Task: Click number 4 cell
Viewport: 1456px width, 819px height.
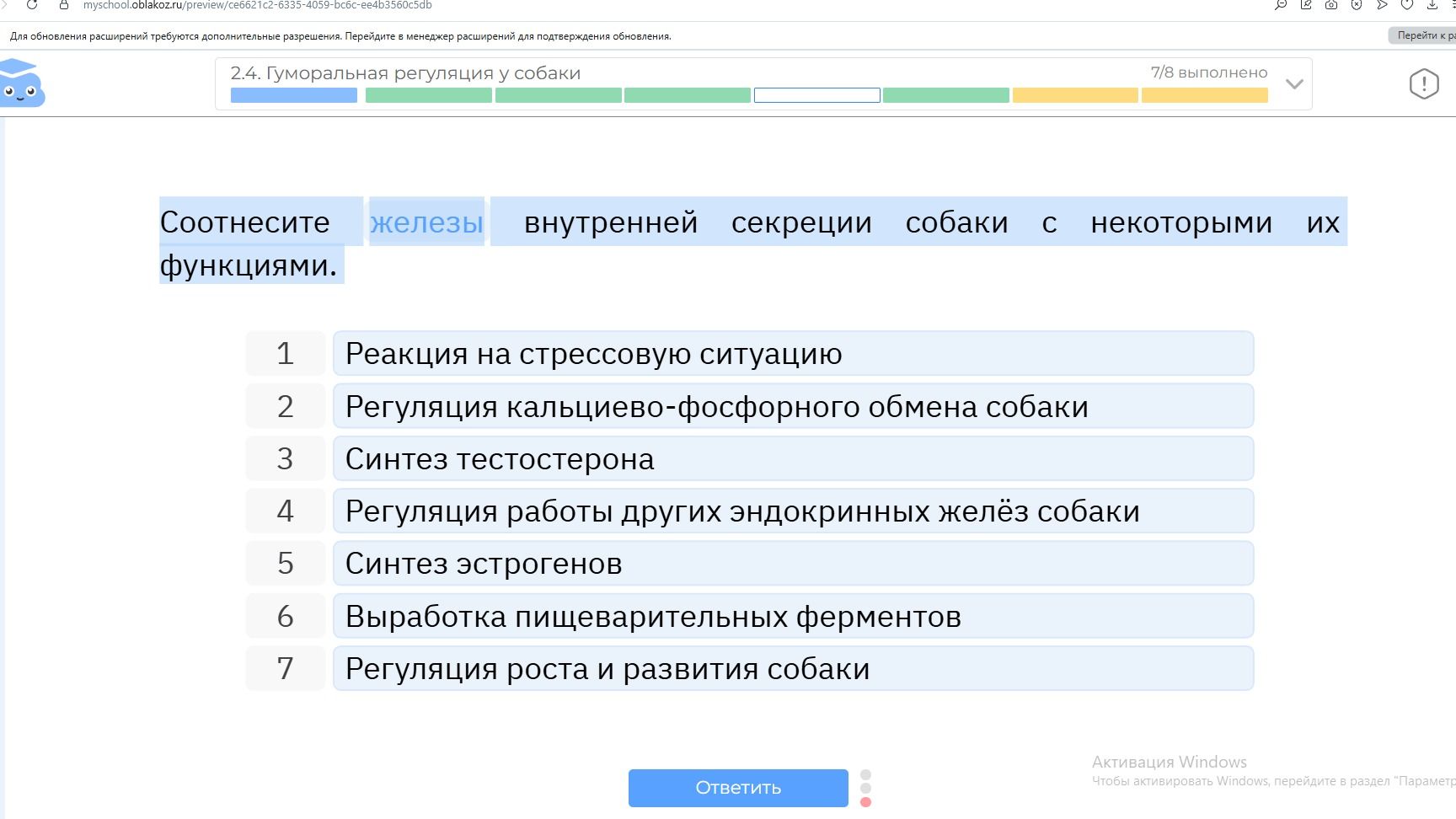Action: point(286,511)
